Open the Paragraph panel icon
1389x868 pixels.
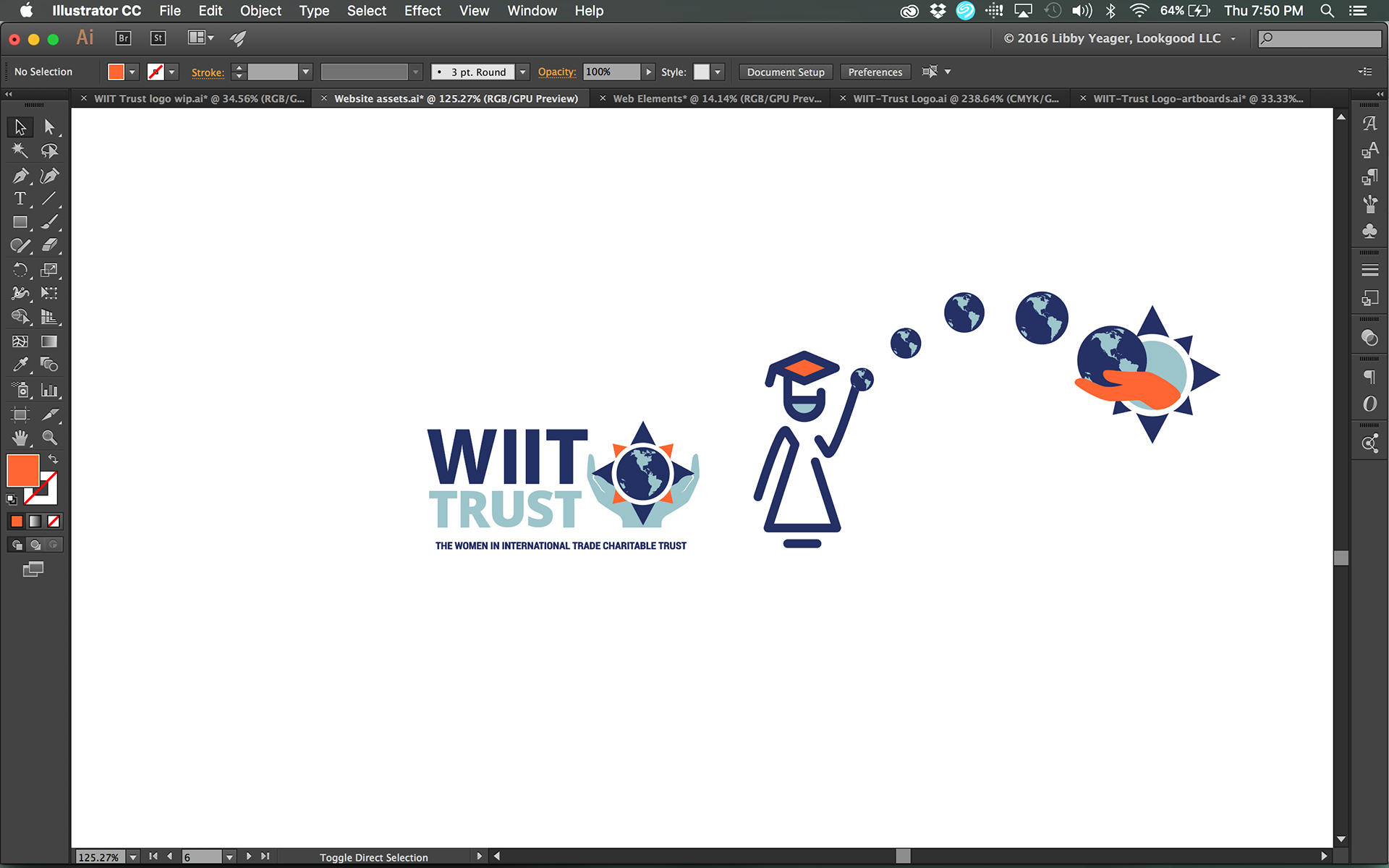pyautogui.click(x=1369, y=377)
